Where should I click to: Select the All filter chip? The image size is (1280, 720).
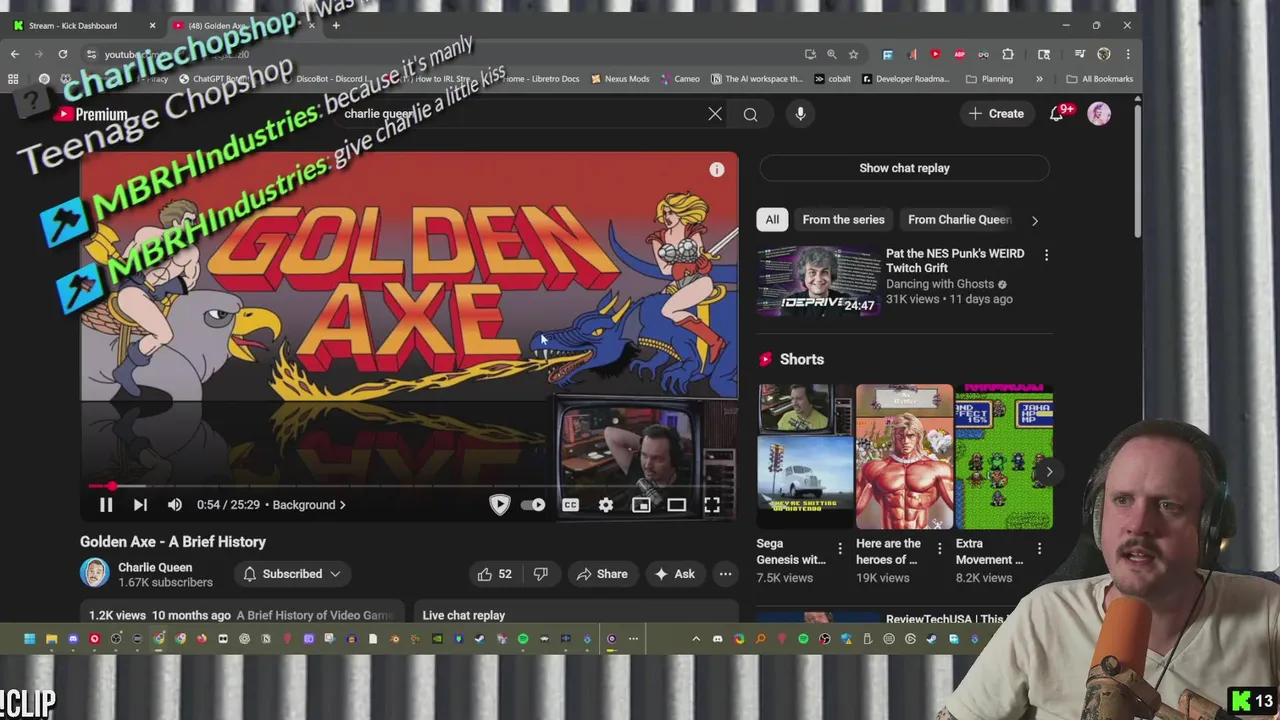[772, 220]
